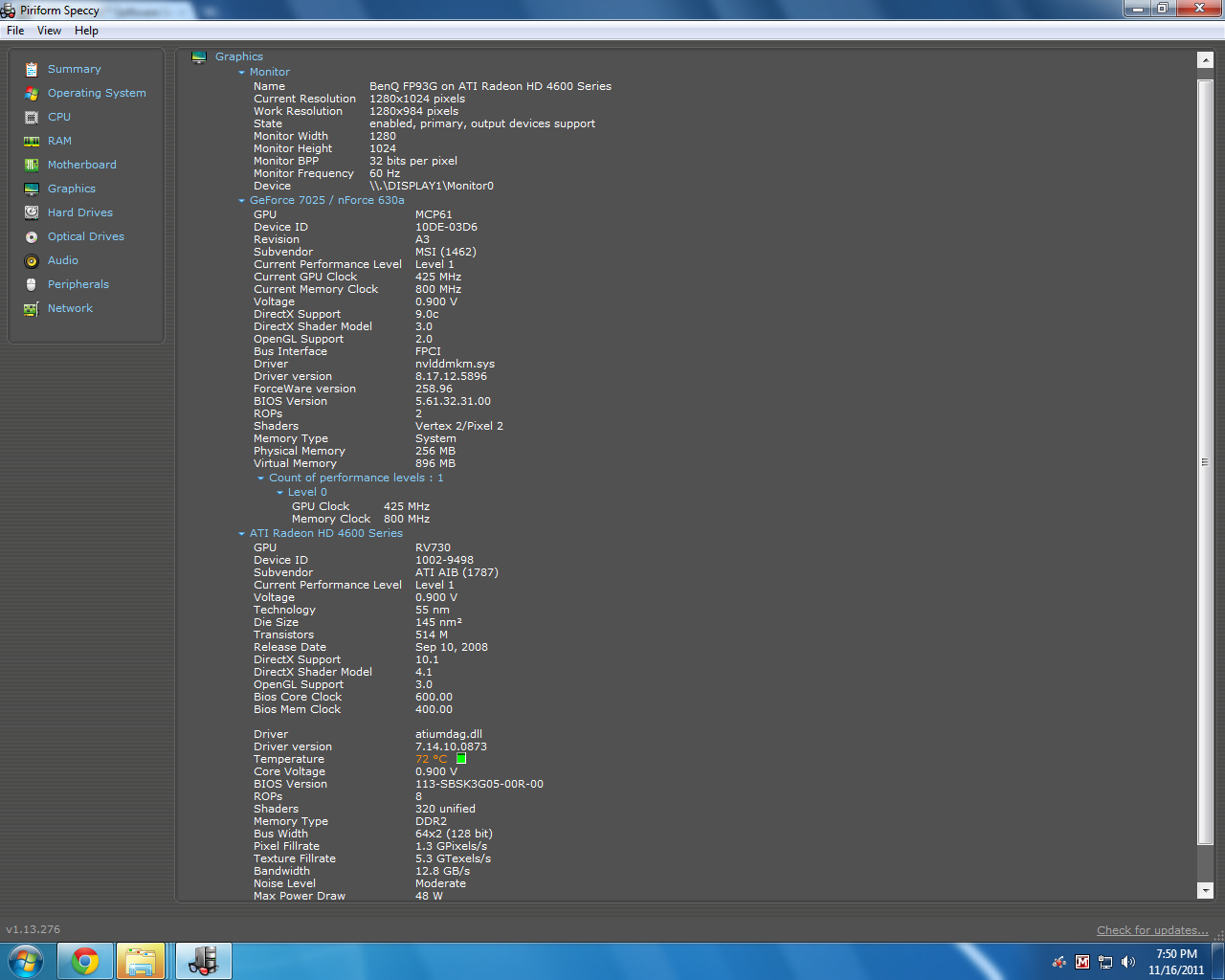Screen dimensions: 1225x980
Task: Open the Optical Drives section
Action: [86, 236]
